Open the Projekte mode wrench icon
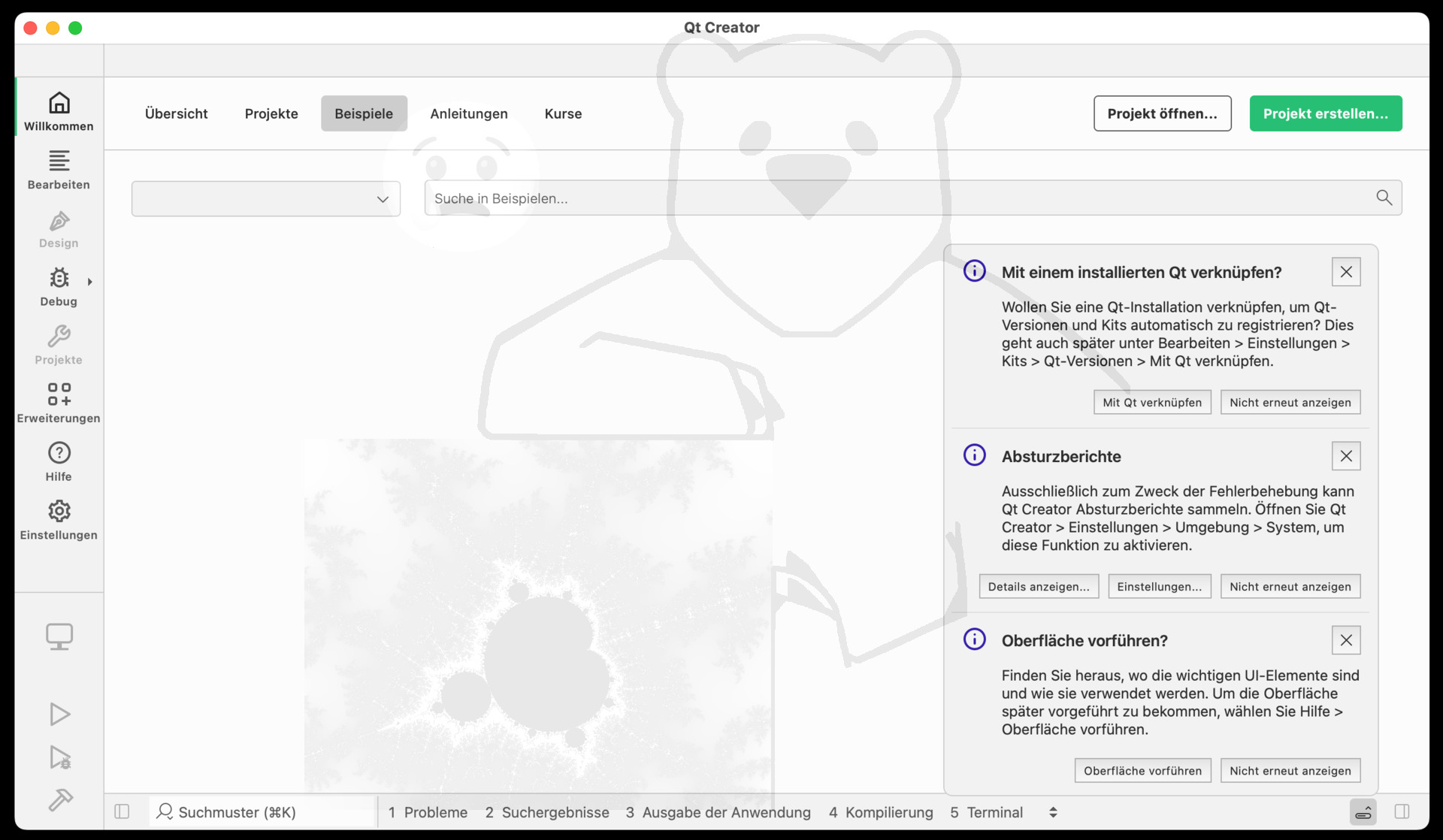Viewport: 1443px width, 840px height. click(x=59, y=336)
